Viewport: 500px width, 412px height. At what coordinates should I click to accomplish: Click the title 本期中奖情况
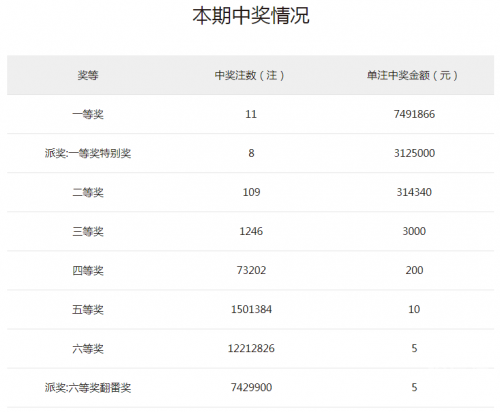tap(251, 16)
